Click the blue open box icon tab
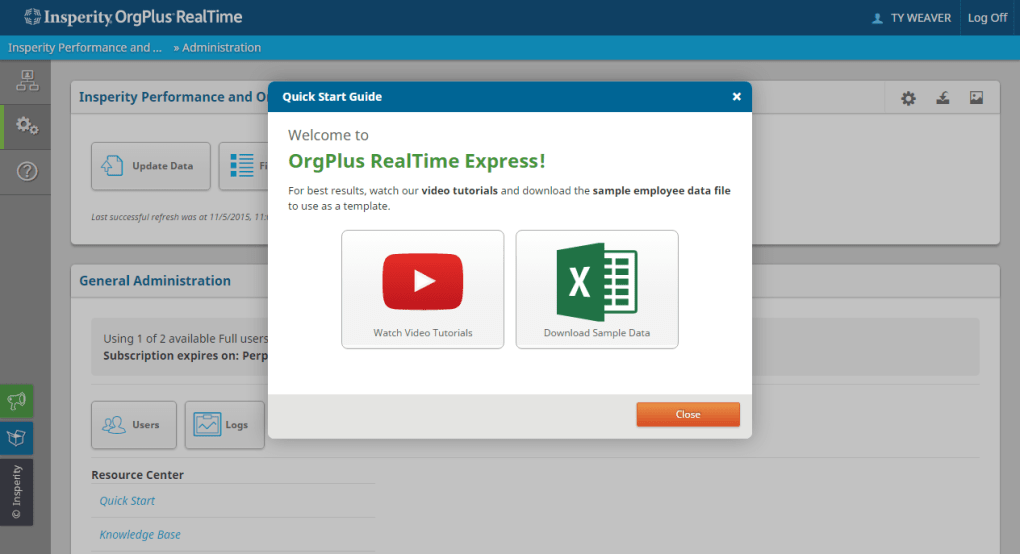This screenshot has height=554, width=1020. click(17, 438)
